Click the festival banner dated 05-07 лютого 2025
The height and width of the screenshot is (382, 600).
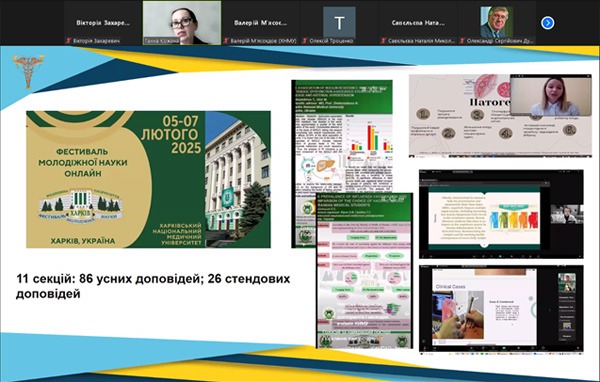click(x=148, y=180)
